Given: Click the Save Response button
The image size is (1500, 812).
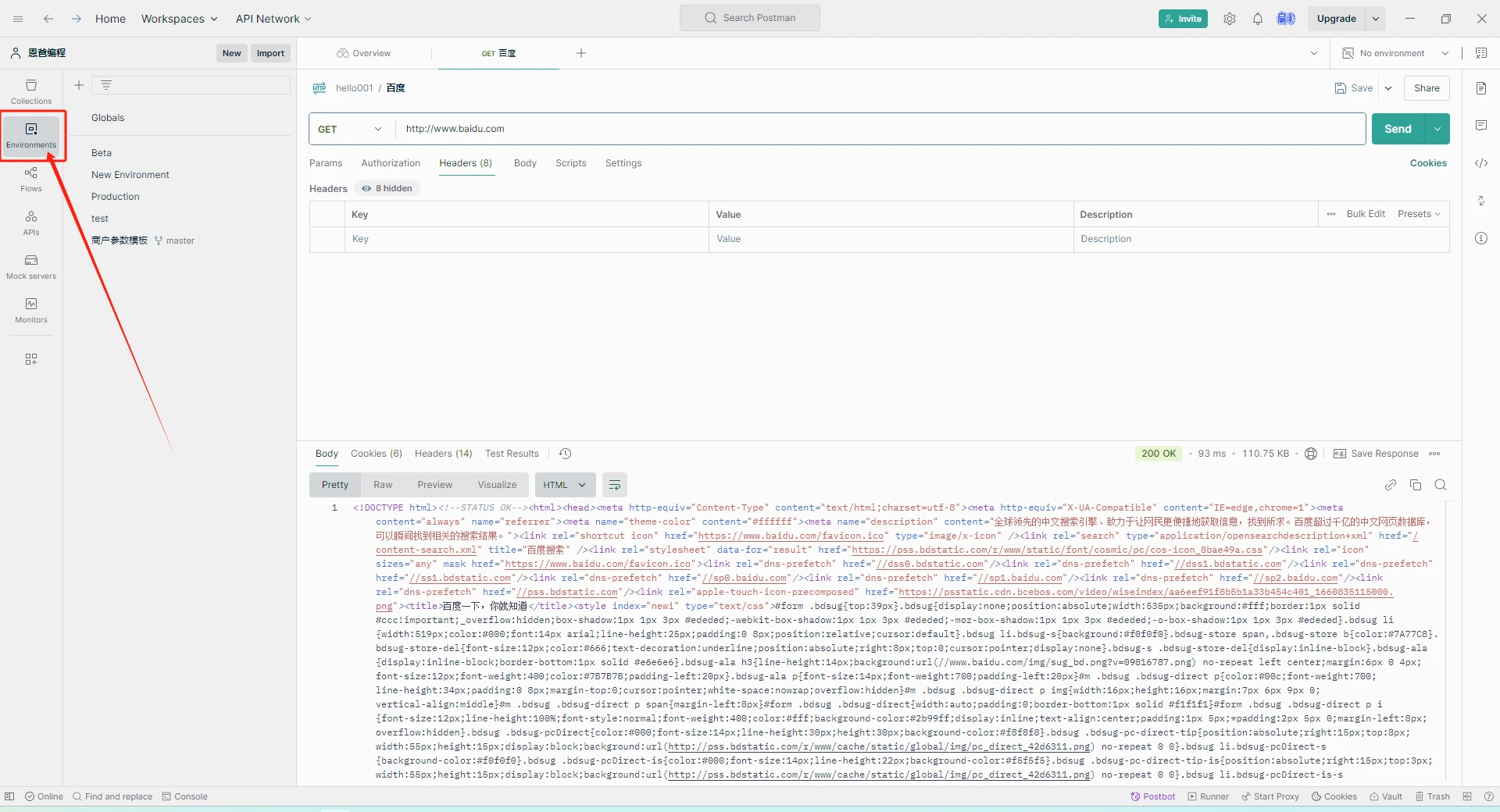Looking at the screenshot, I should (1376, 454).
